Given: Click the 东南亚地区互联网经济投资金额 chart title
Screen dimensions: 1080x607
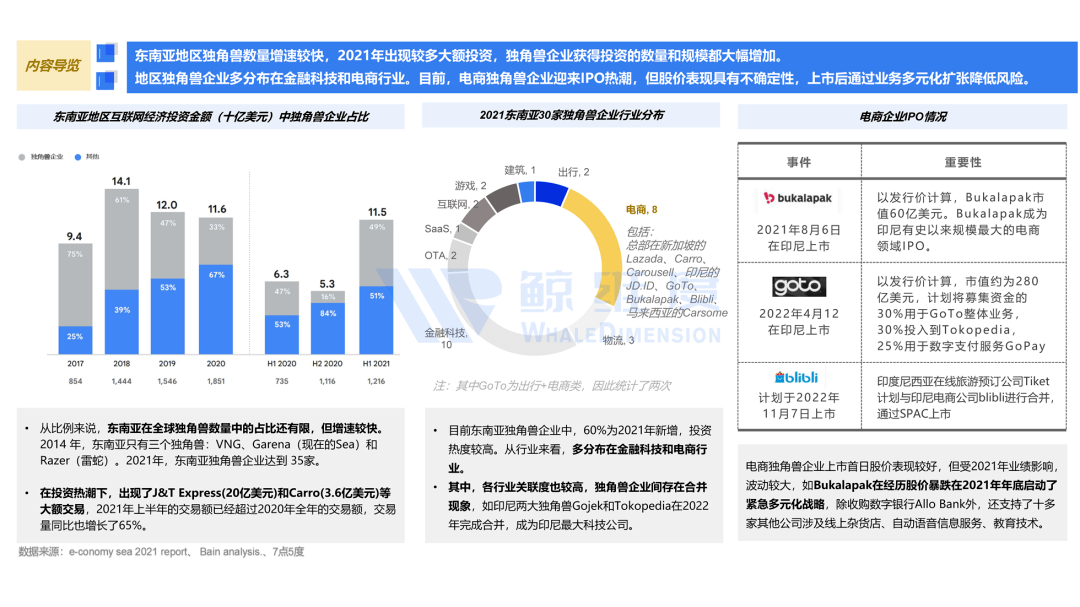Looking at the screenshot, I should (211, 117).
